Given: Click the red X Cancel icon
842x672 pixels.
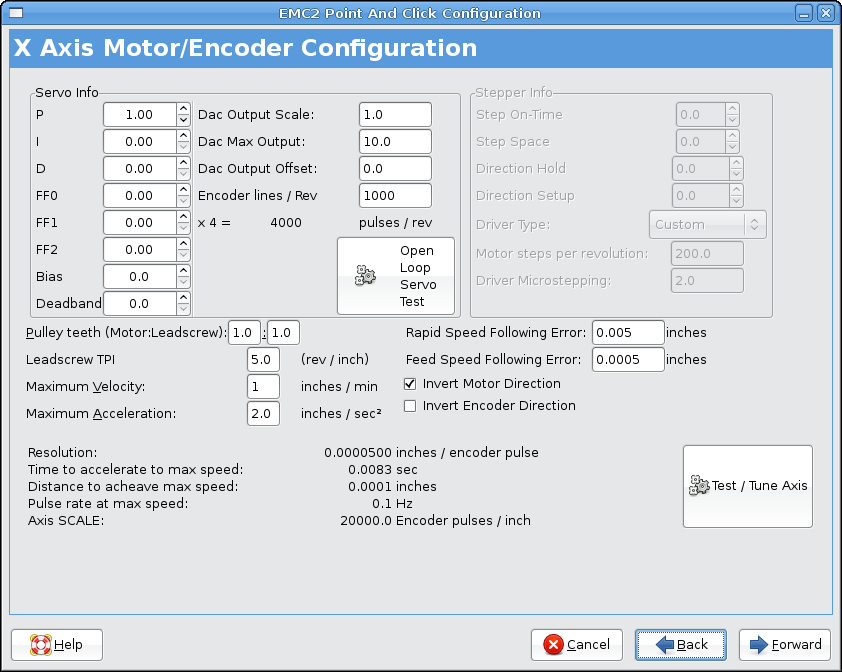Looking at the screenshot, I should pos(553,645).
